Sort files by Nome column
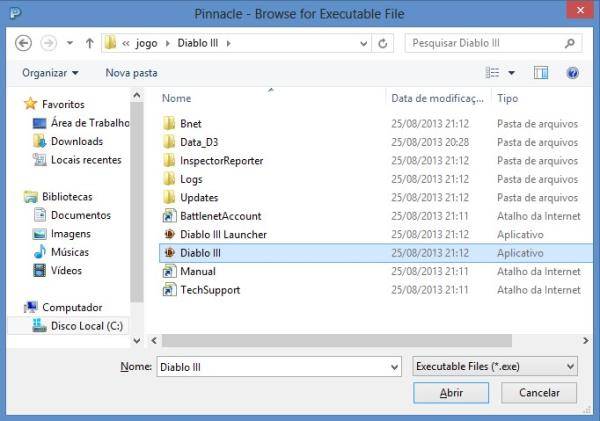This screenshot has width=600, height=421. [x=176, y=98]
